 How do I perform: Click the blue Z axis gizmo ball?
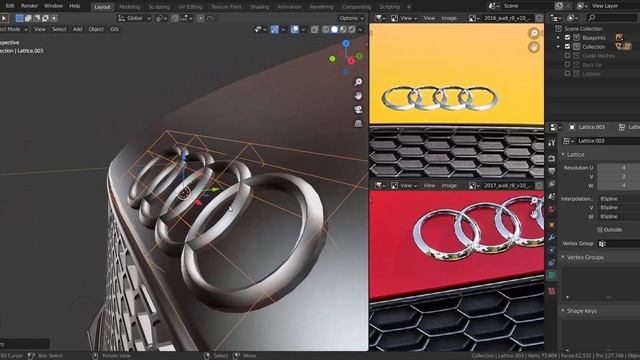click(346, 43)
